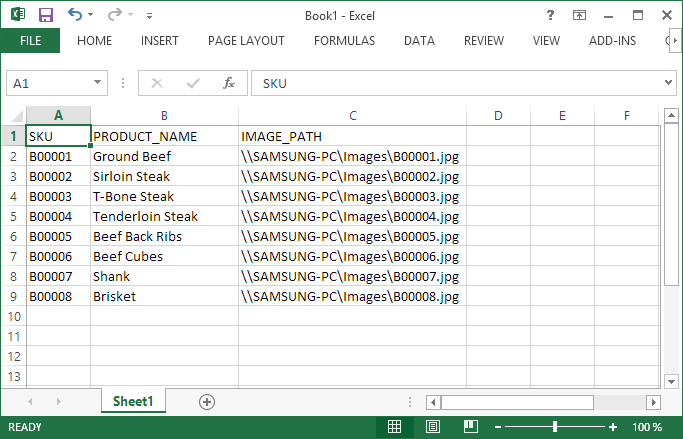Click the Save icon in quick access toolbar
Viewport: 683px width, 439px height.
46,15
